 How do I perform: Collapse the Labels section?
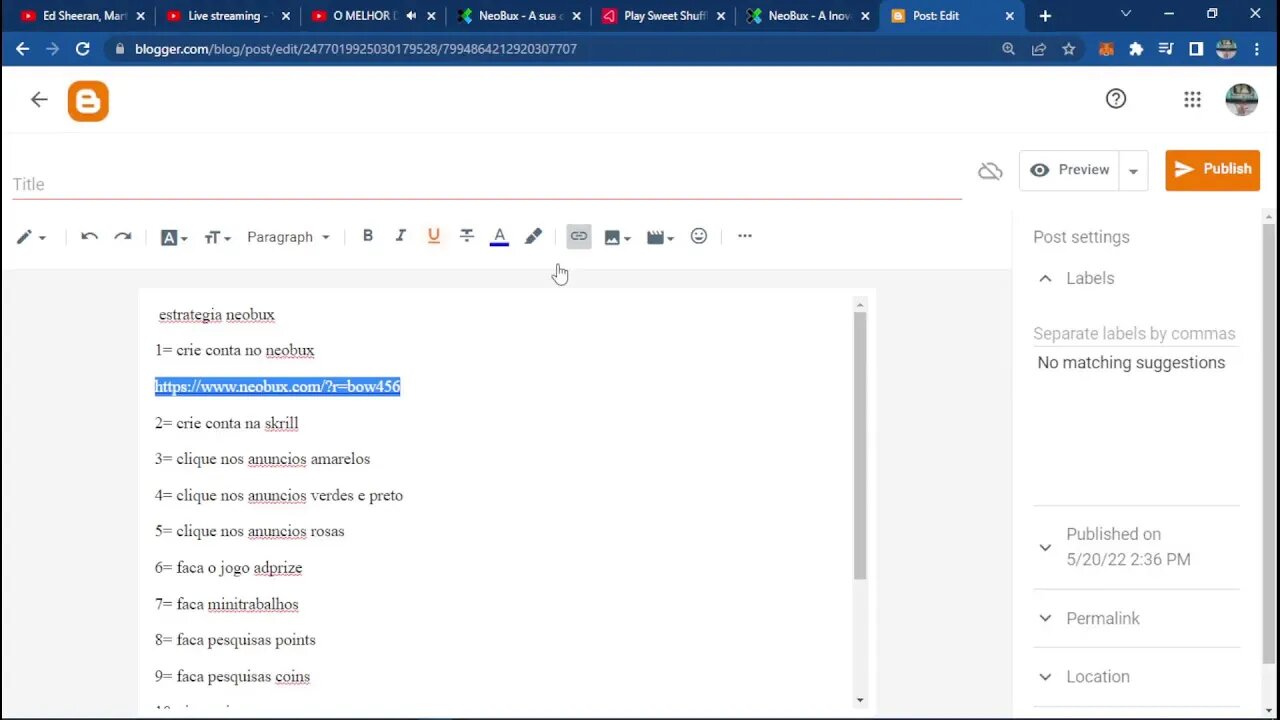(x=1045, y=278)
